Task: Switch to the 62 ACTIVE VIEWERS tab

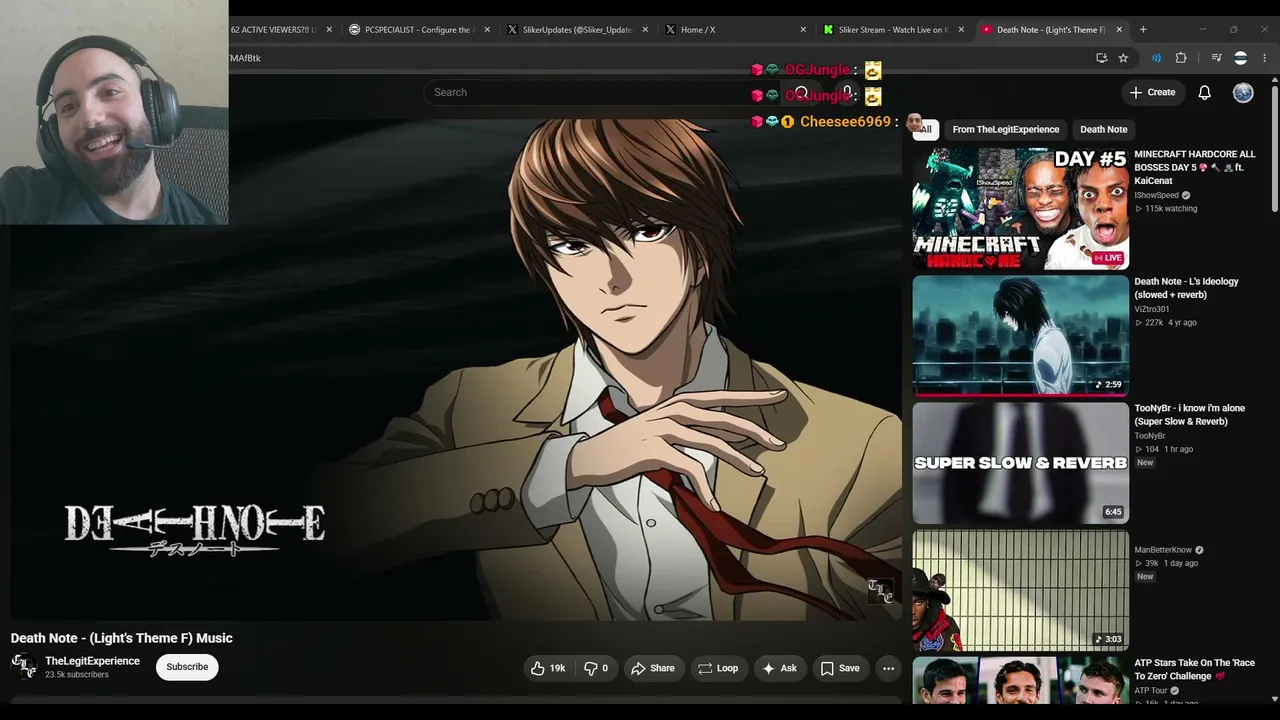Action: [x=272, y=29]
